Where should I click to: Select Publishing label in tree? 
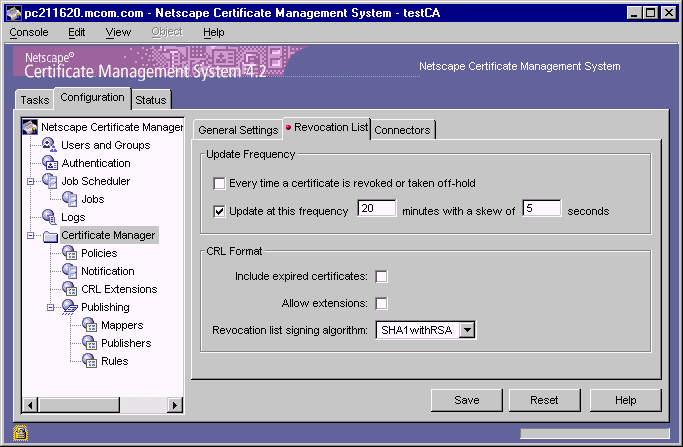click(105, 307)
